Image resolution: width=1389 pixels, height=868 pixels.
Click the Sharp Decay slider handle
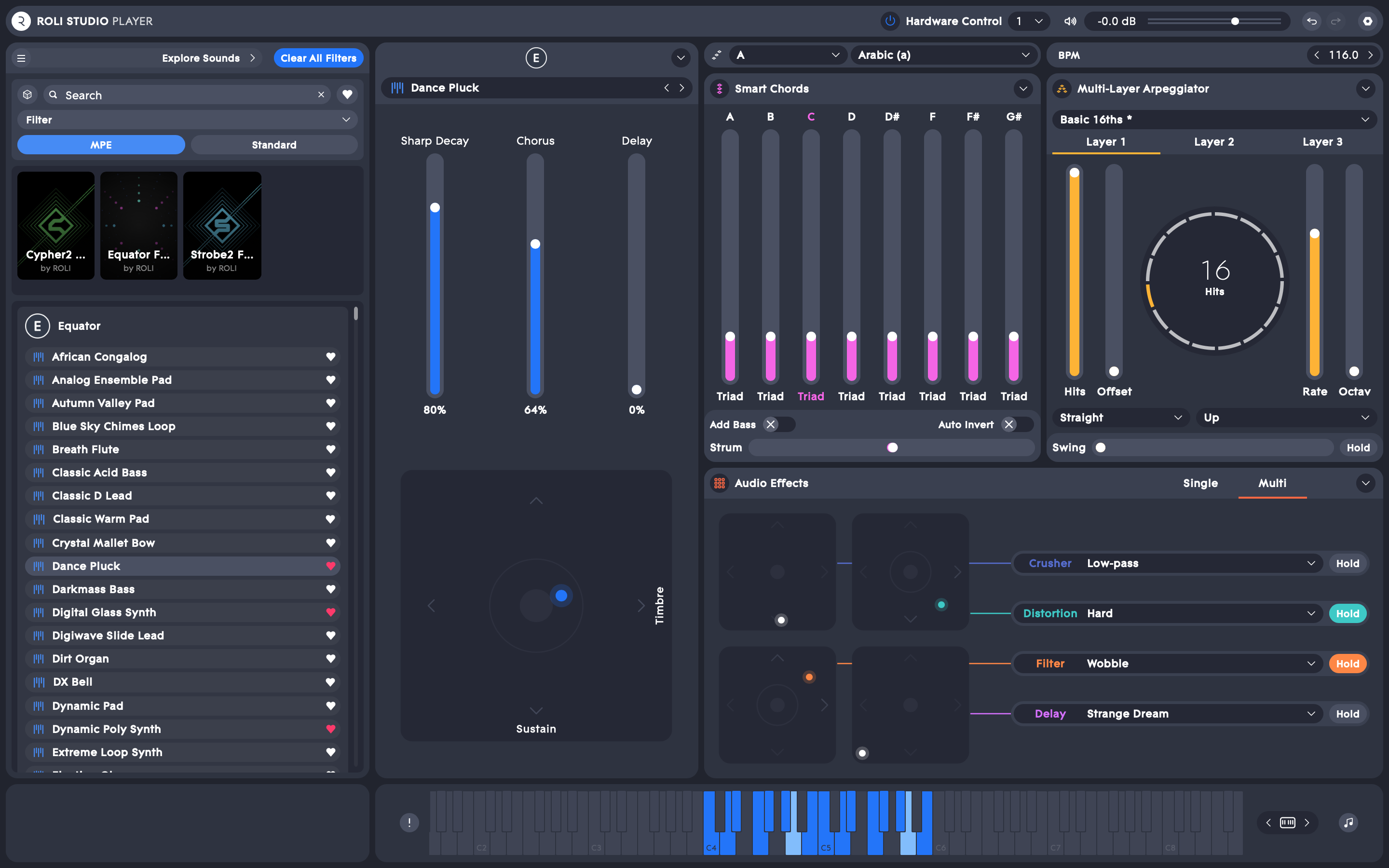coord(435,208)
